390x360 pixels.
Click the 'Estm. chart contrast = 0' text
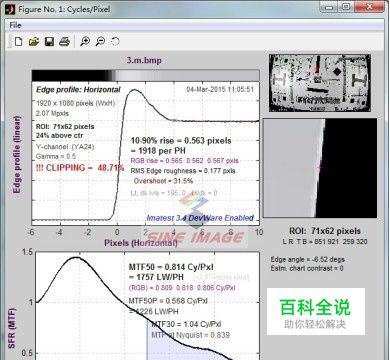click(307, 268)
